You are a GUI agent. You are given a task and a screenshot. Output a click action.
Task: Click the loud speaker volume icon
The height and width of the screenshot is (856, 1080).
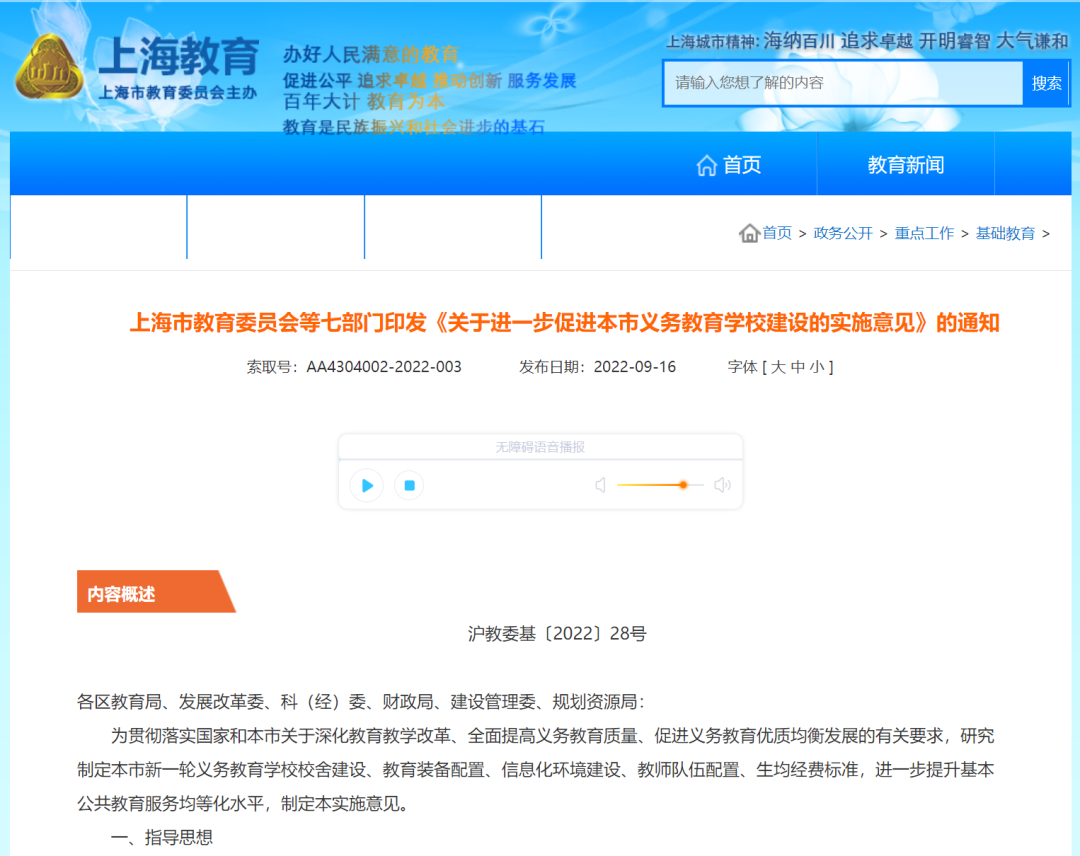722,486
